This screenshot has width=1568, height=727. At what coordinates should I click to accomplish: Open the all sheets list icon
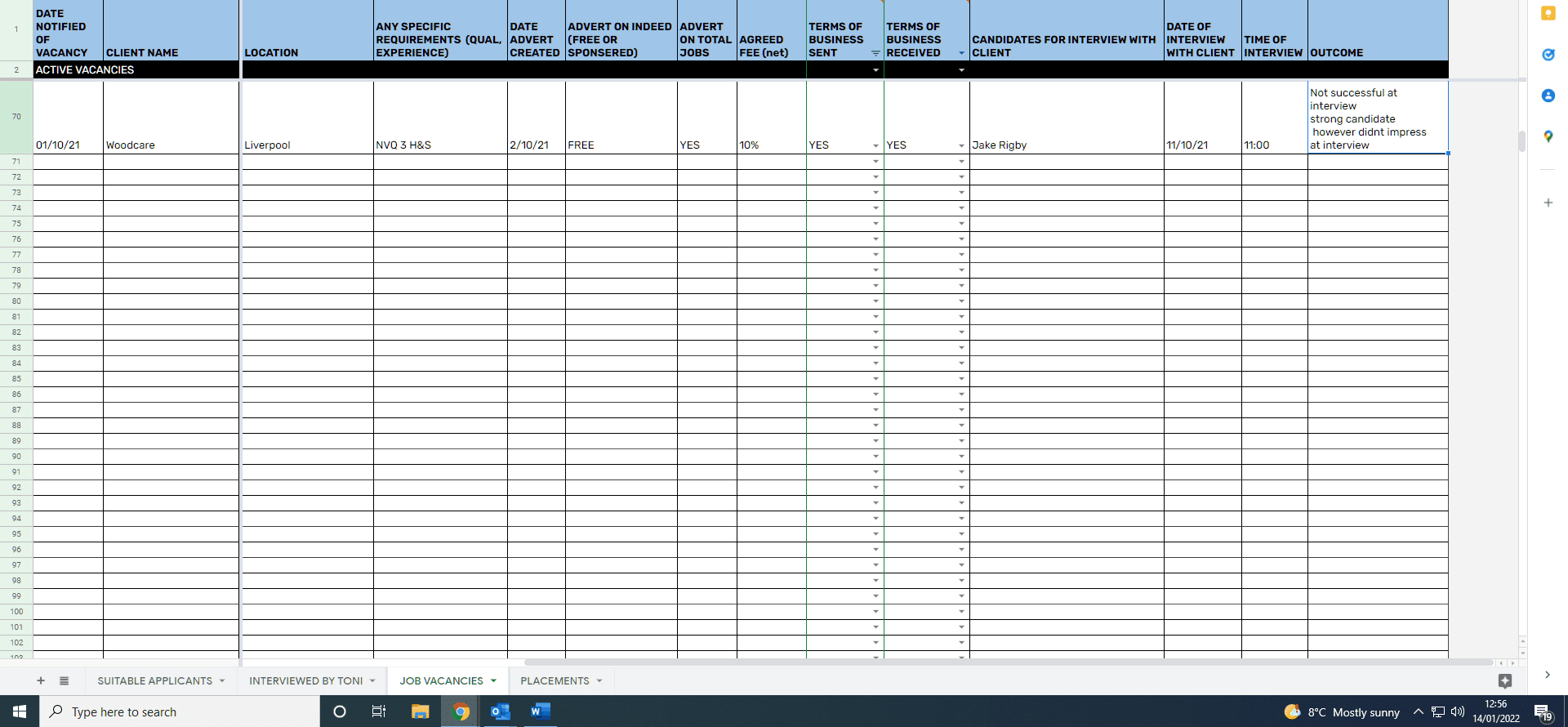point(65,680)
